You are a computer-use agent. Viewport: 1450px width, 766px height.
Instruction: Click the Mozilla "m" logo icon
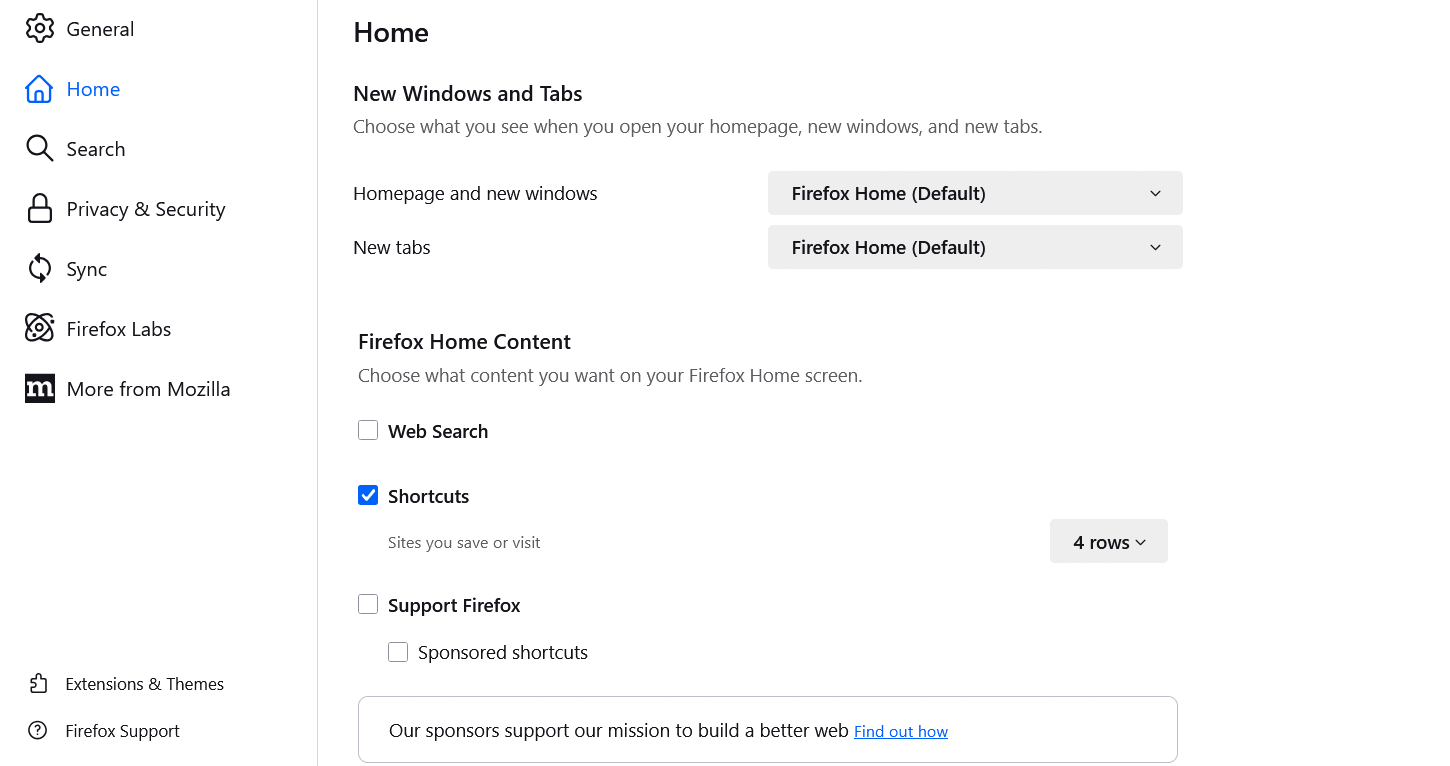click(39, 389)
